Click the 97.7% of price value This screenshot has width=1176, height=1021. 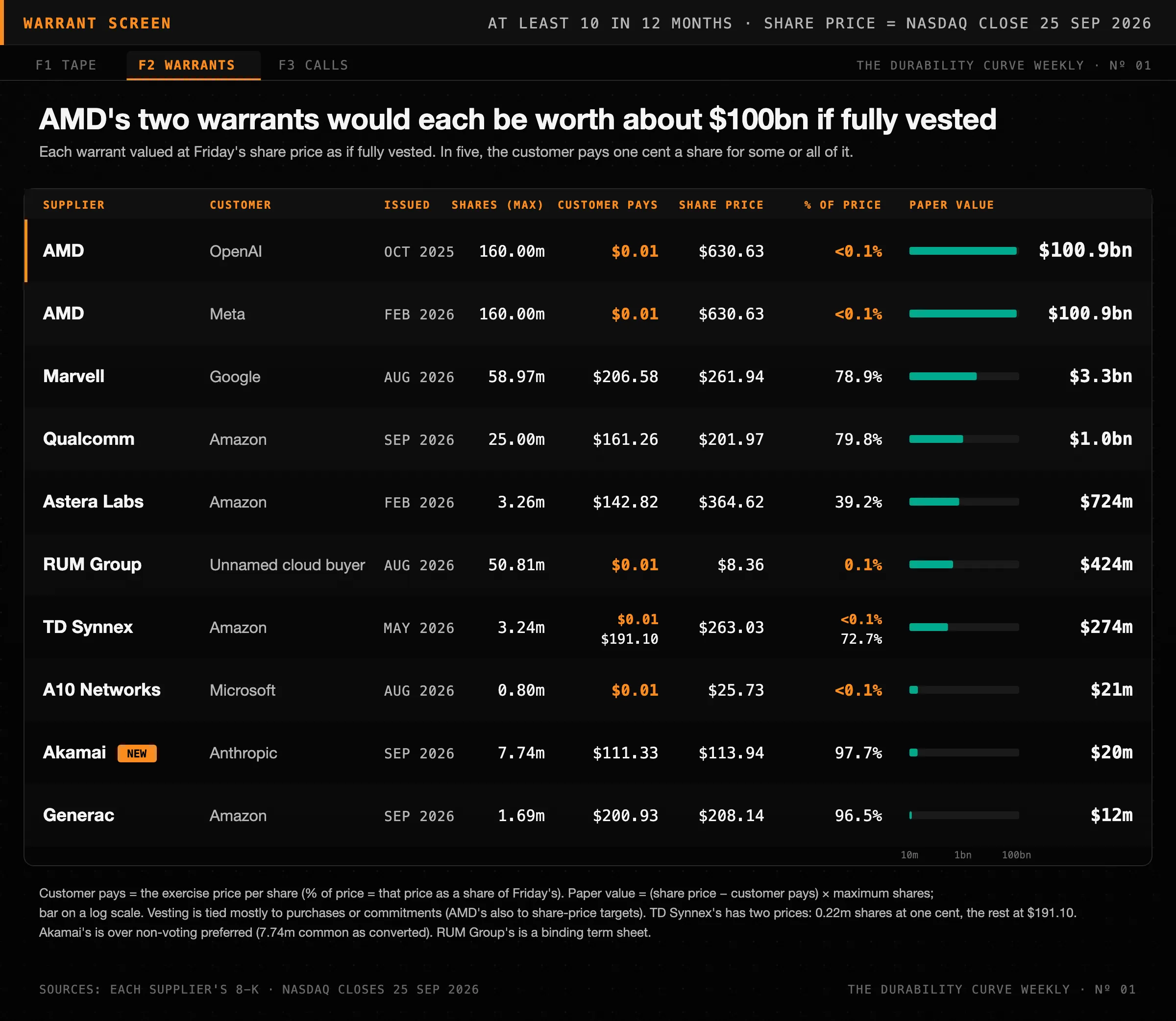(x=858, y=753)
